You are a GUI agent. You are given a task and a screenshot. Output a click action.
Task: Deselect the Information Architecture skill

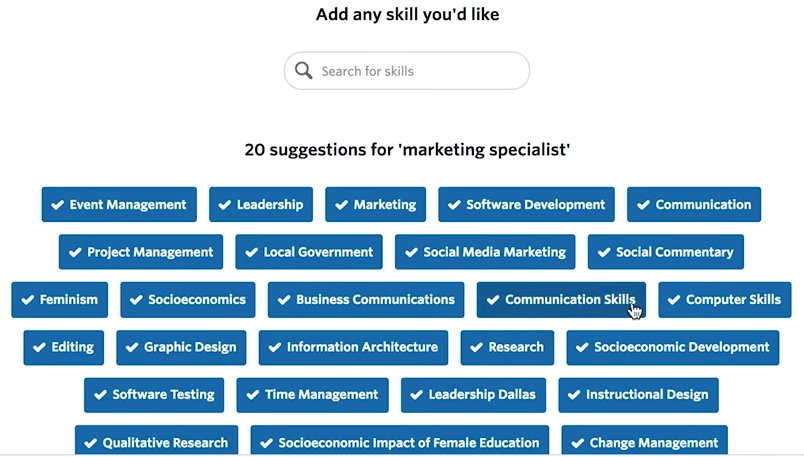pos(353,347)
